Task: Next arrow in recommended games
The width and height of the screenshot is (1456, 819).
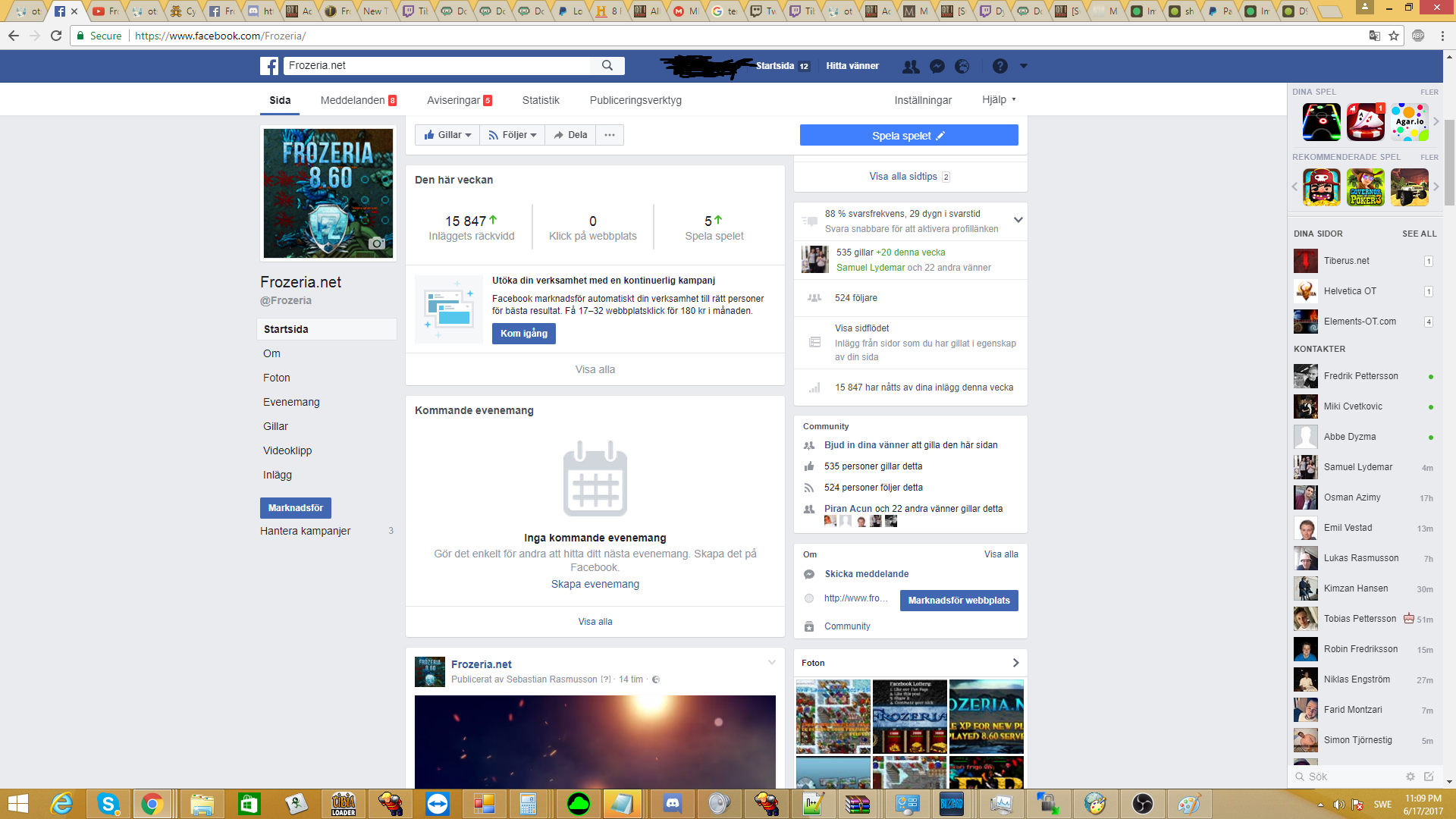Action: pyautogui.click(x=1436, y=187)
